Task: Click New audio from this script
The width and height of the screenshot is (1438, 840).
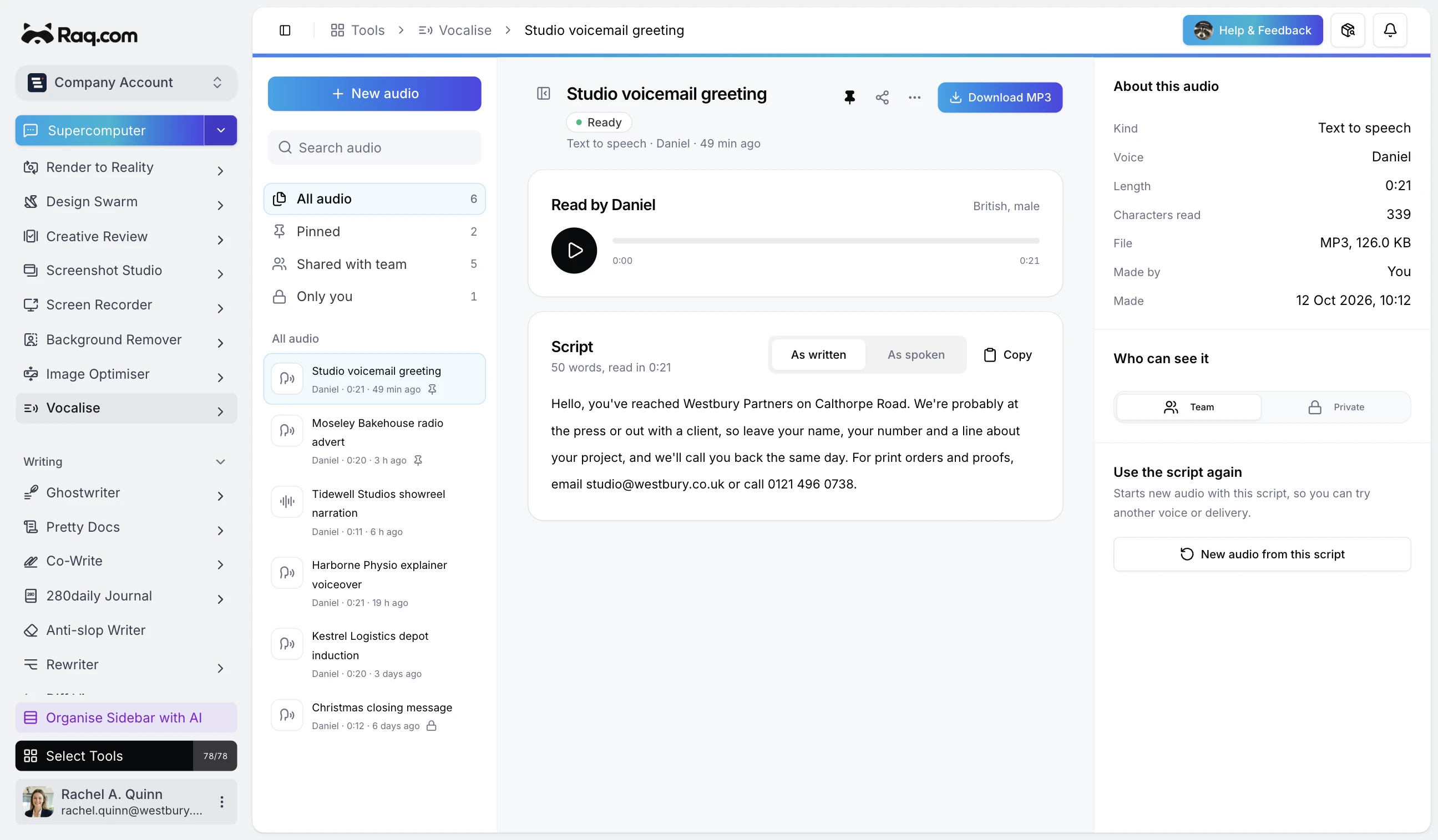Action: pos(1262,554)
